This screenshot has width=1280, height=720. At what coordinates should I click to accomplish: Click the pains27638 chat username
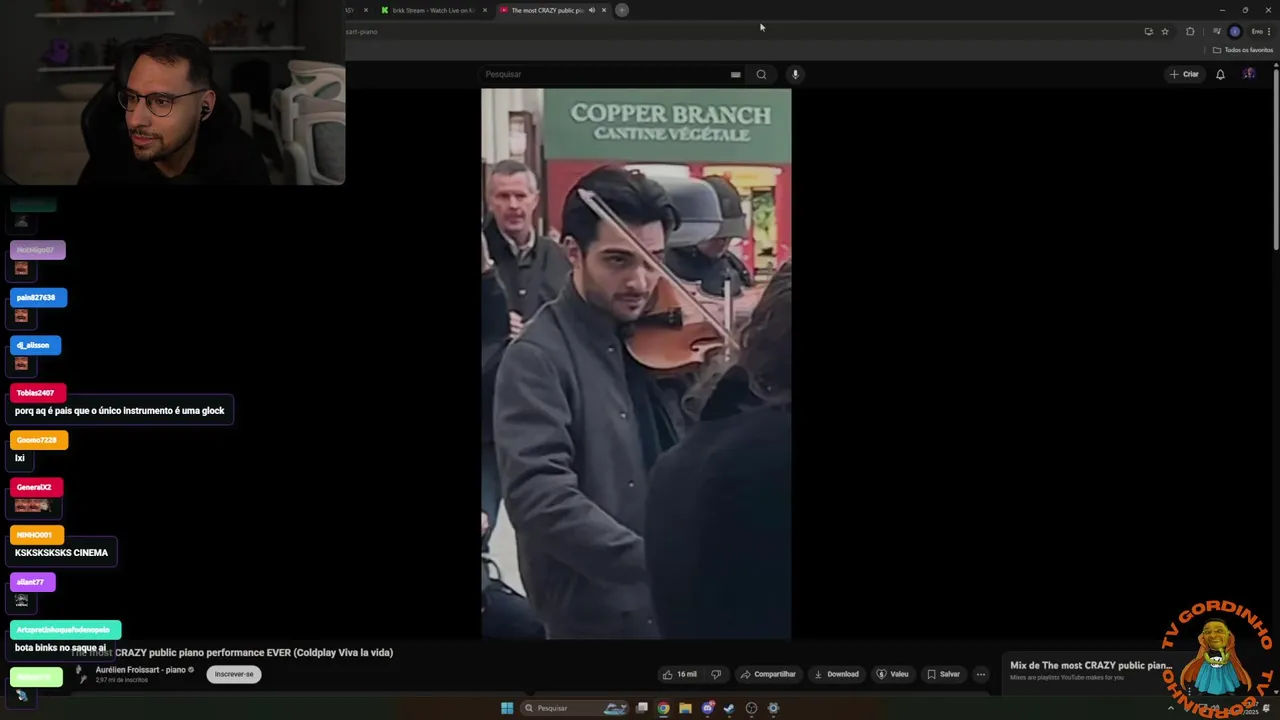[x=36, y=298]
